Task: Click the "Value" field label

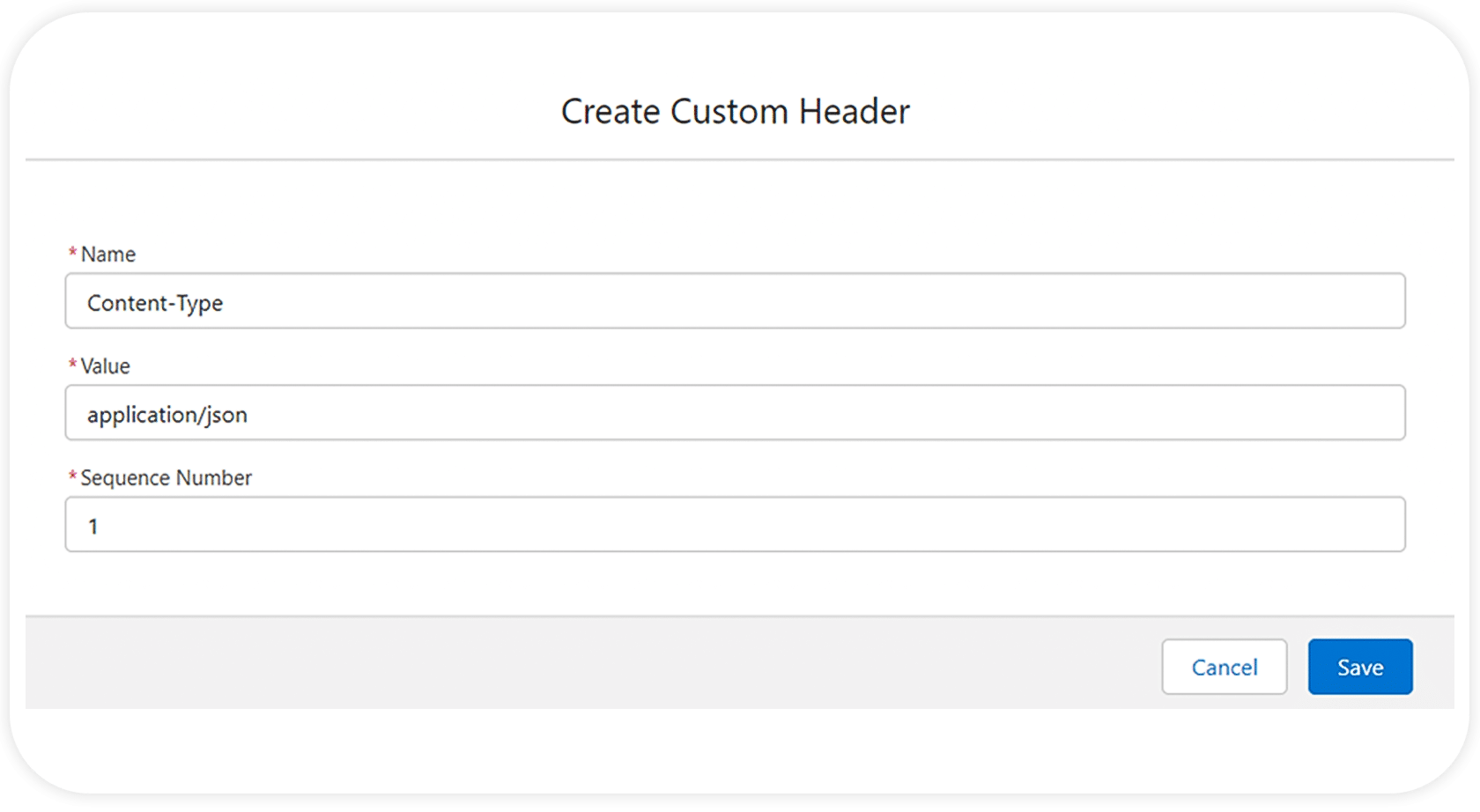Action: (x=106, y=366)
